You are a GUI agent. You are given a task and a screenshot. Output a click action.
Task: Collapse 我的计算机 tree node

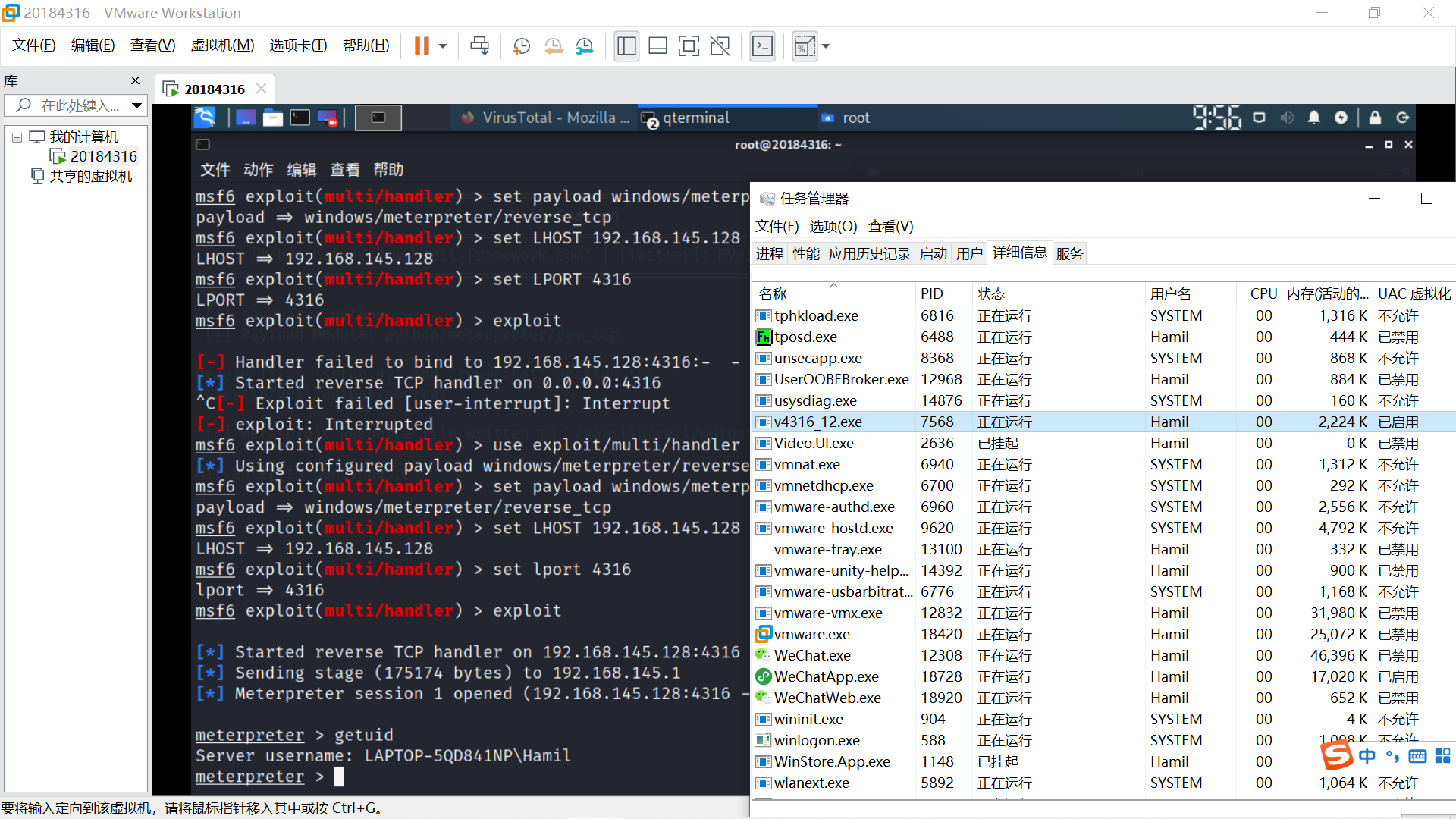click(x=17, y=137)
